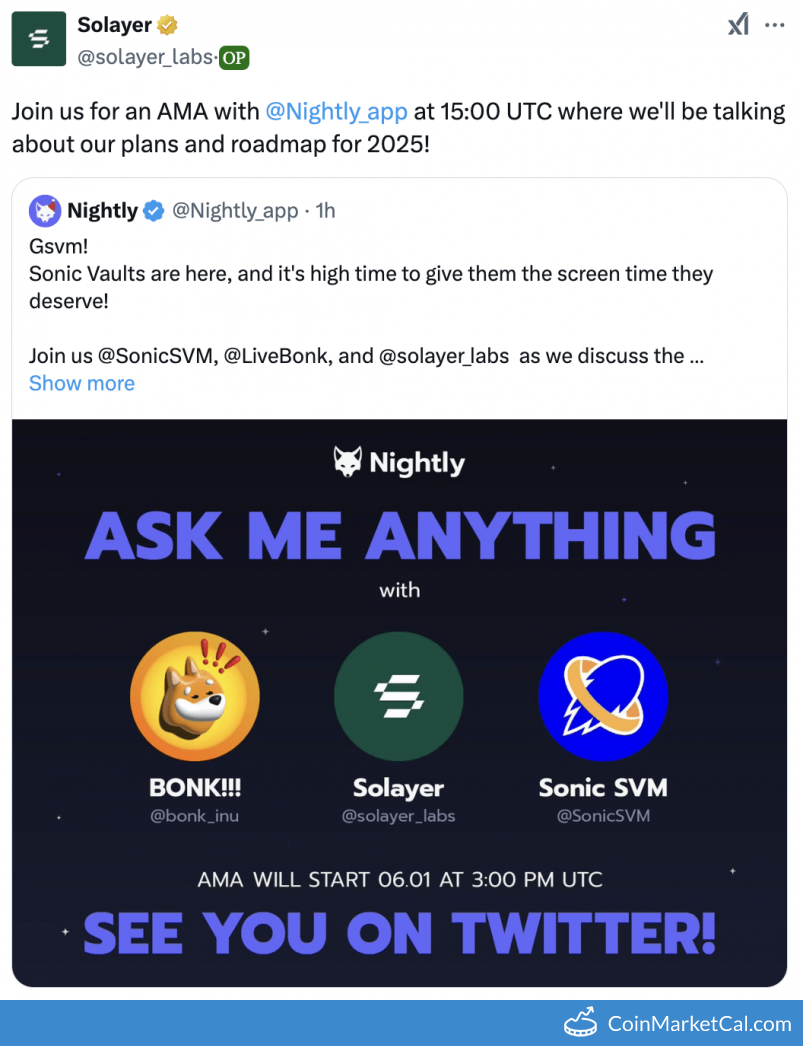The width and height of the screenshot is (803, 1046).
Task: Open the @solayer_labs handle
Action: 145,58
